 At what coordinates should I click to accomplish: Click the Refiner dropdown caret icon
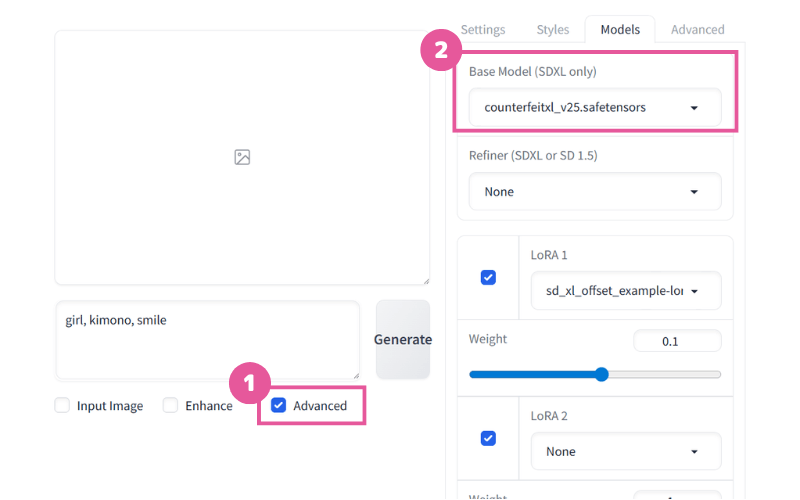point(694,192)
